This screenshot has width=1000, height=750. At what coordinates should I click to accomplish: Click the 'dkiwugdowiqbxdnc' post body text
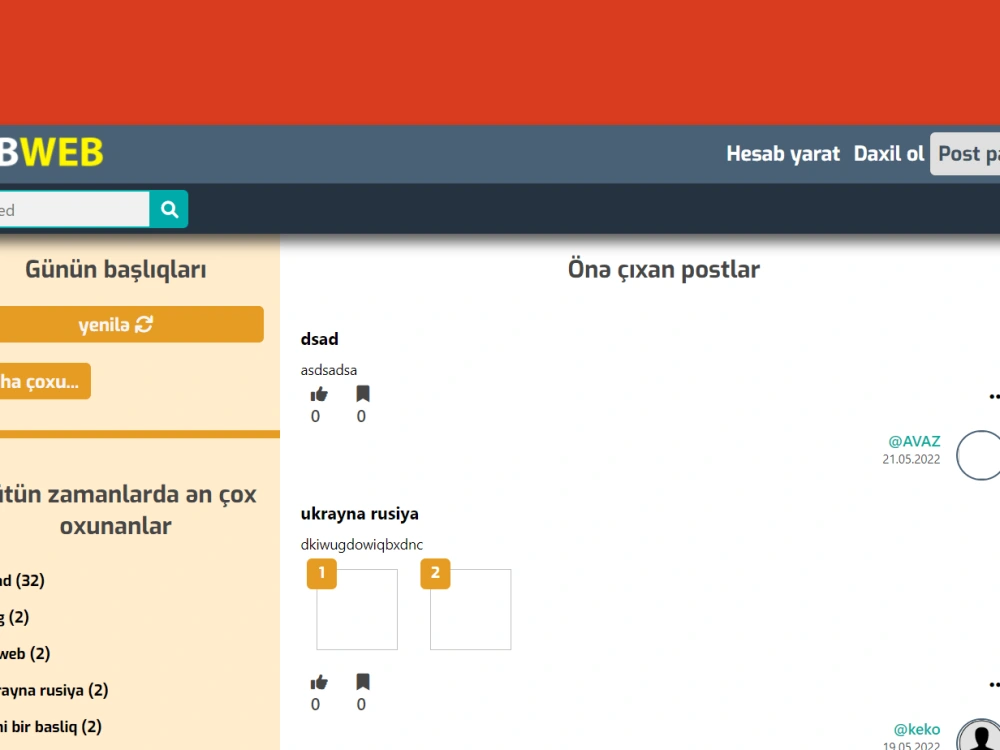(x=362, y=545)
